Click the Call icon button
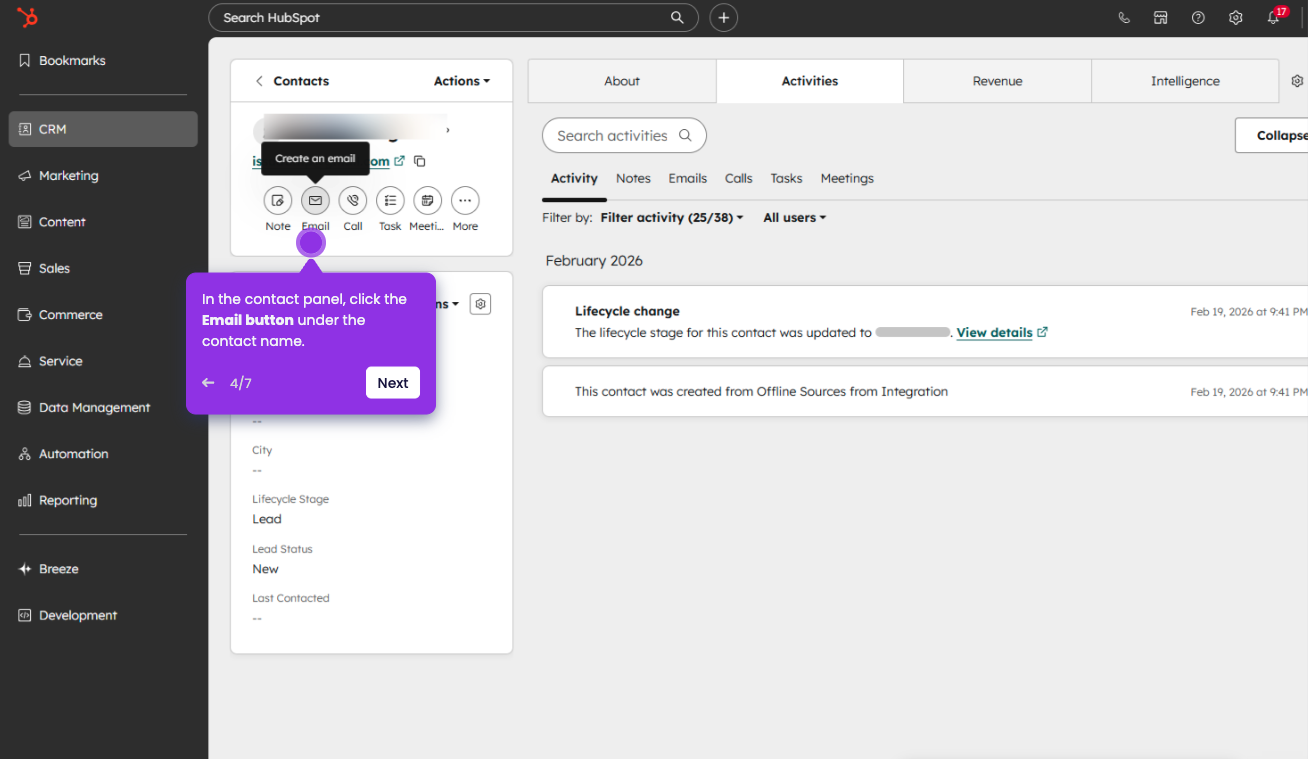 pos(353,201)
